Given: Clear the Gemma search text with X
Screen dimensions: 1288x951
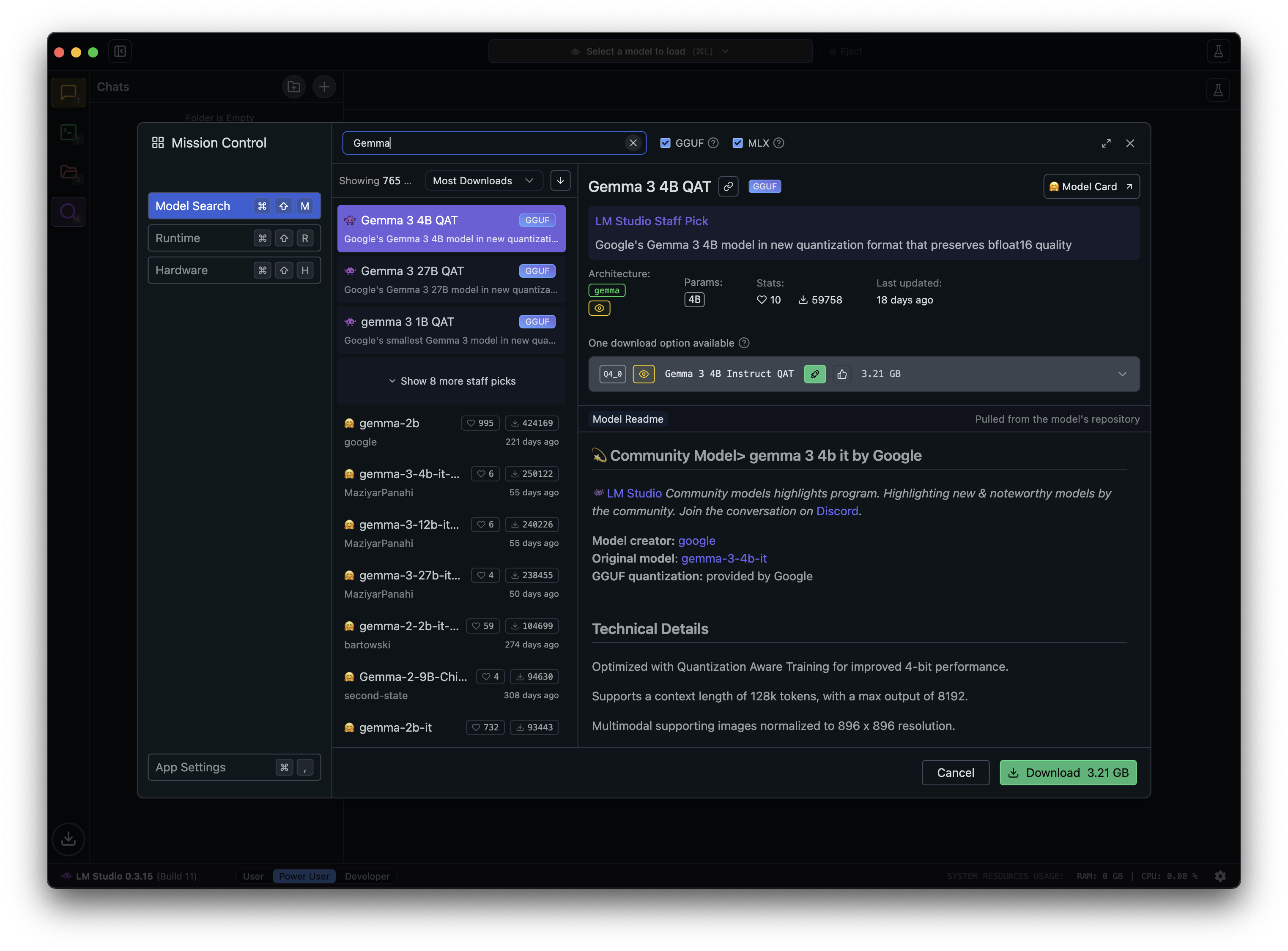Looking at the screenshot, I should pyautogui.click(x=633, y=143).
